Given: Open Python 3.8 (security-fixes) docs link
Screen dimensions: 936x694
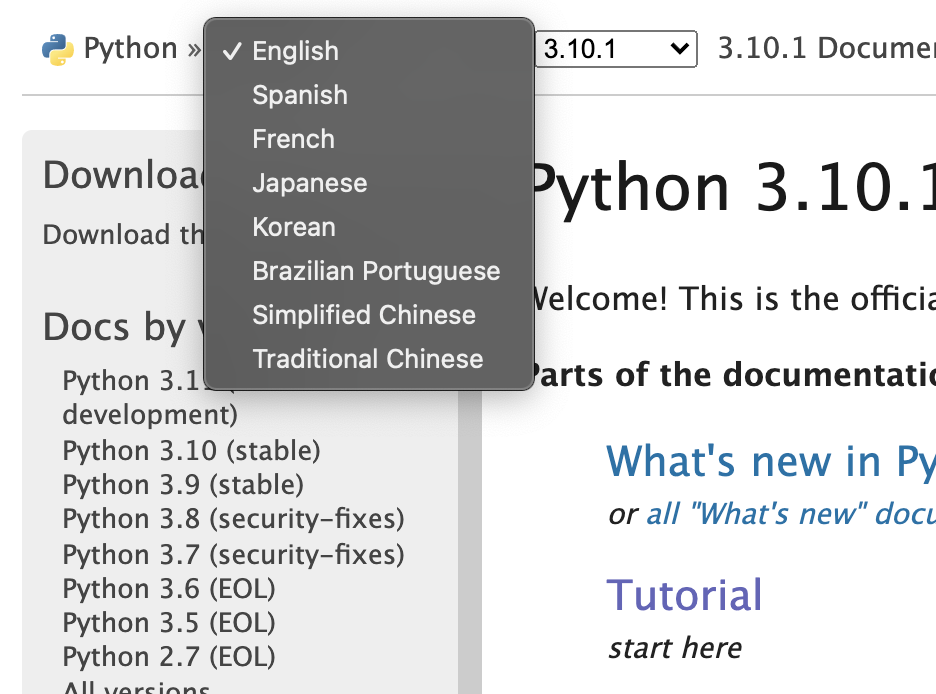Looking at the screenshot, I should (233, 519).
